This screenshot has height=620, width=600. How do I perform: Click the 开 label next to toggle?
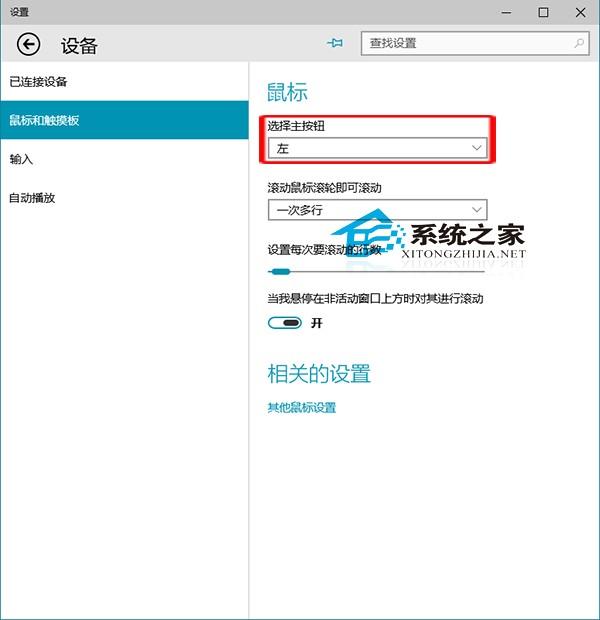click(317, 323)
